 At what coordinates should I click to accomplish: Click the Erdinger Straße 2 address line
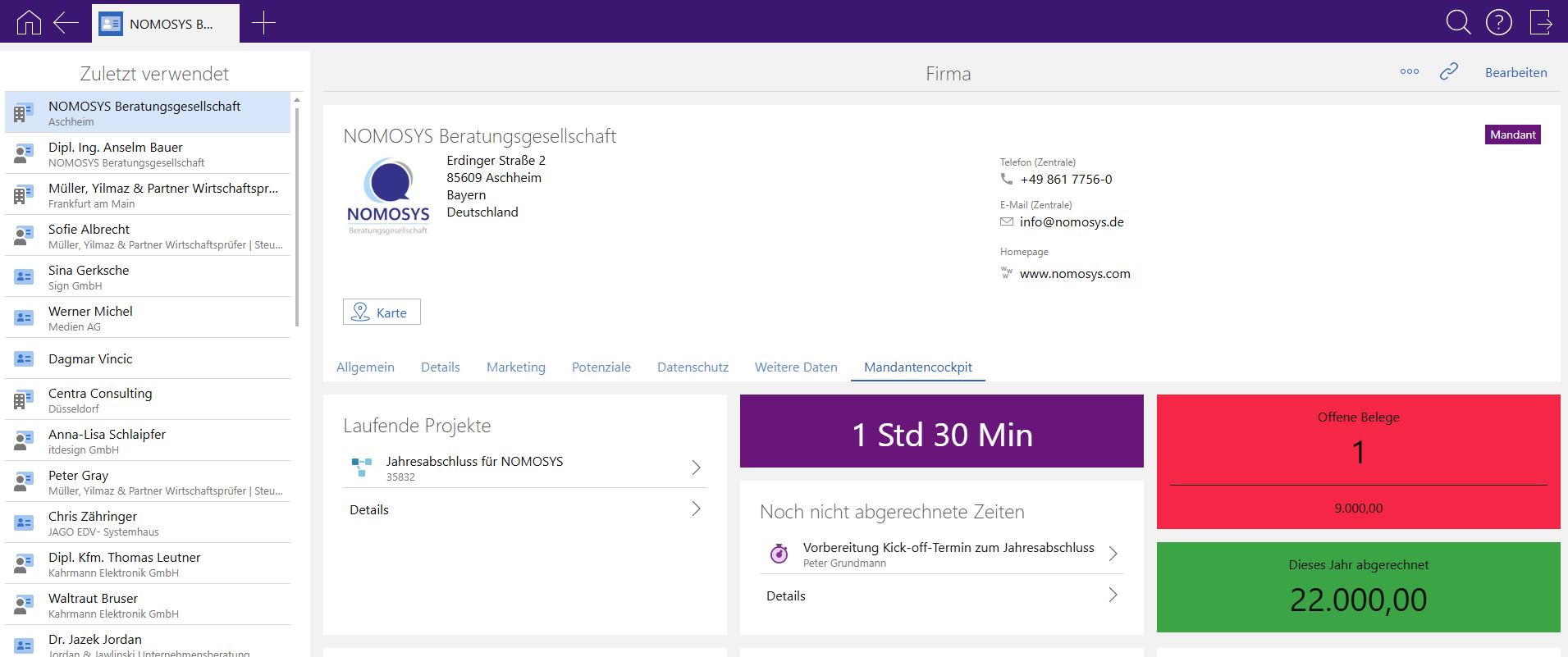tap(496, 160)
